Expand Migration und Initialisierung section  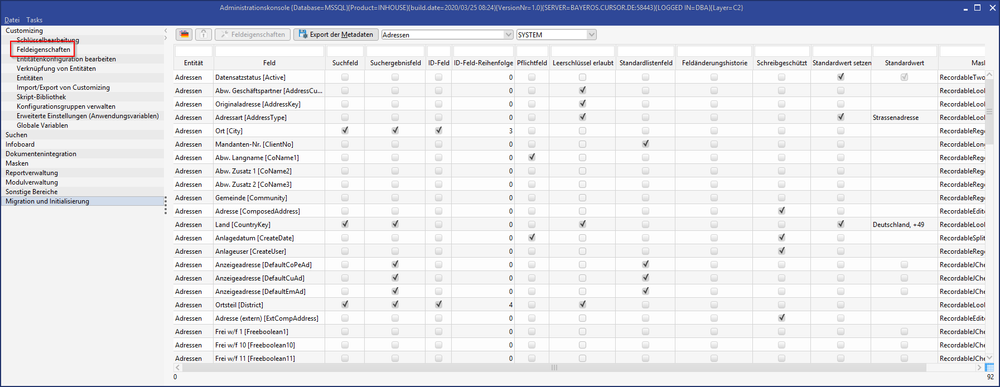click(x=47, y=201)
